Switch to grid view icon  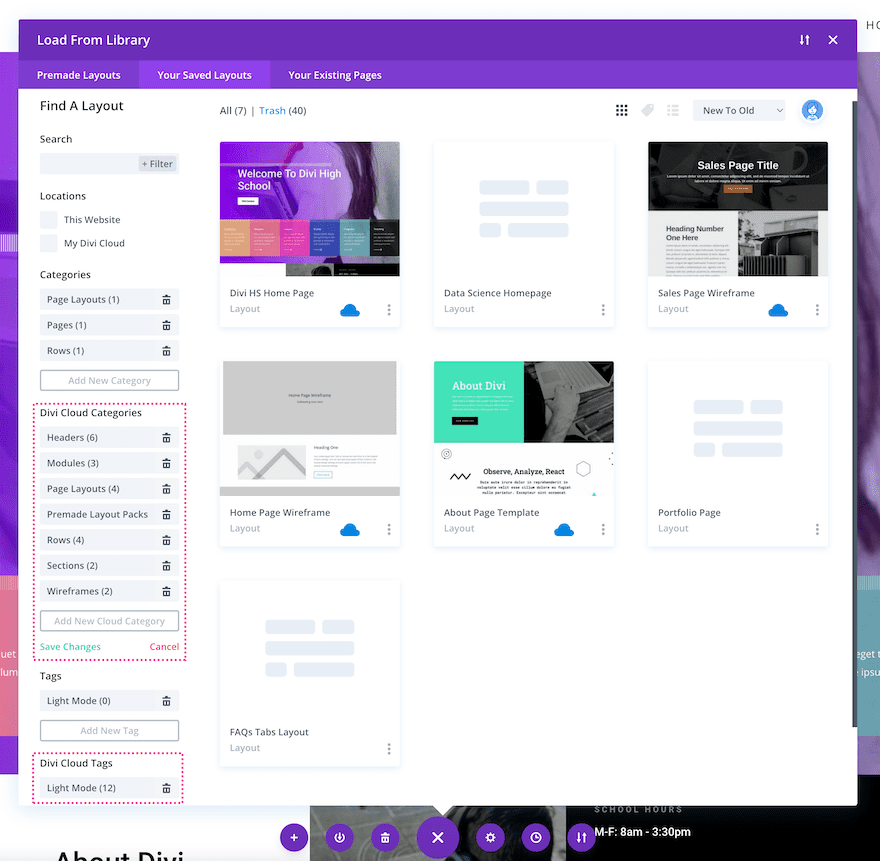621,111
